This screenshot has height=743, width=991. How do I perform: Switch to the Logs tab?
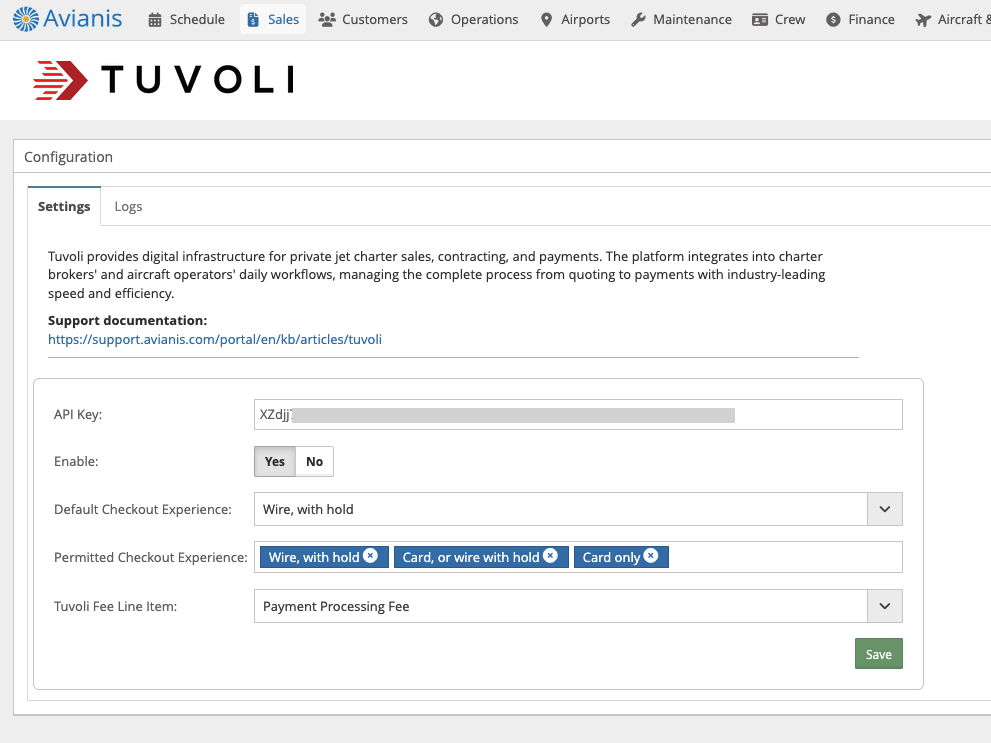(128, 207)
